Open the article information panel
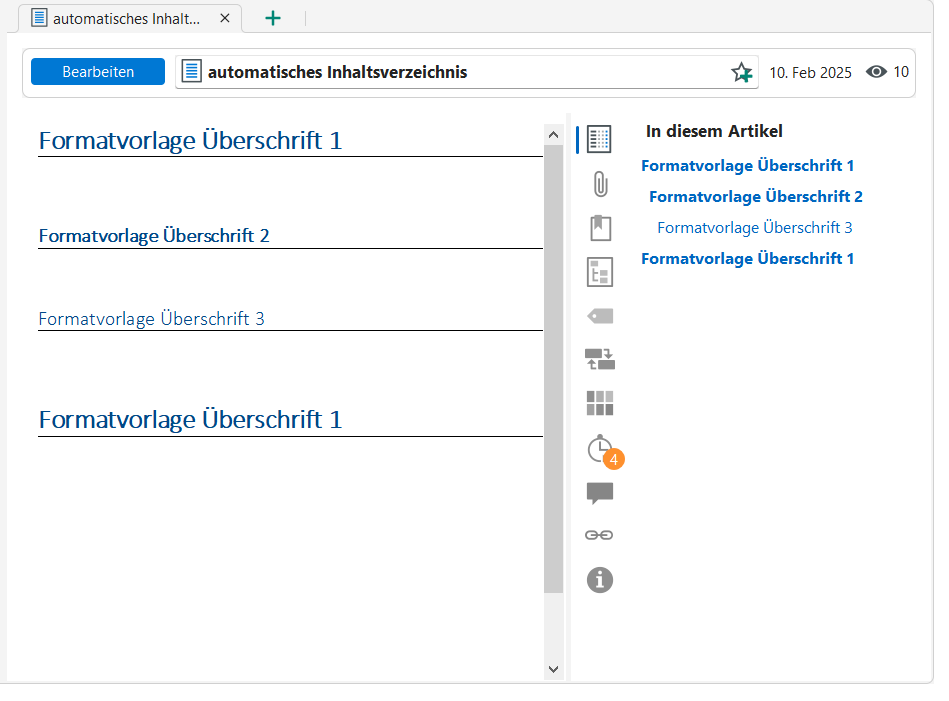 point(600,579)
